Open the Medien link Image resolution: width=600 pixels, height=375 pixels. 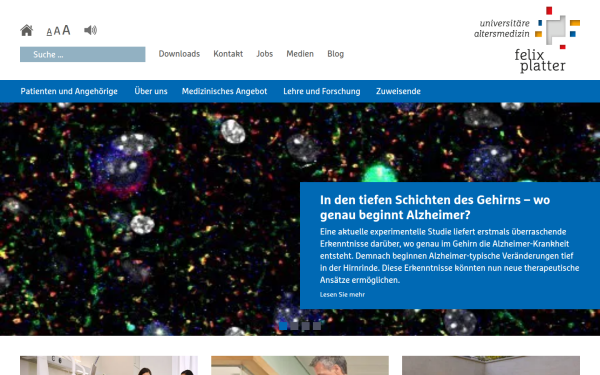[x=300, y=54]
